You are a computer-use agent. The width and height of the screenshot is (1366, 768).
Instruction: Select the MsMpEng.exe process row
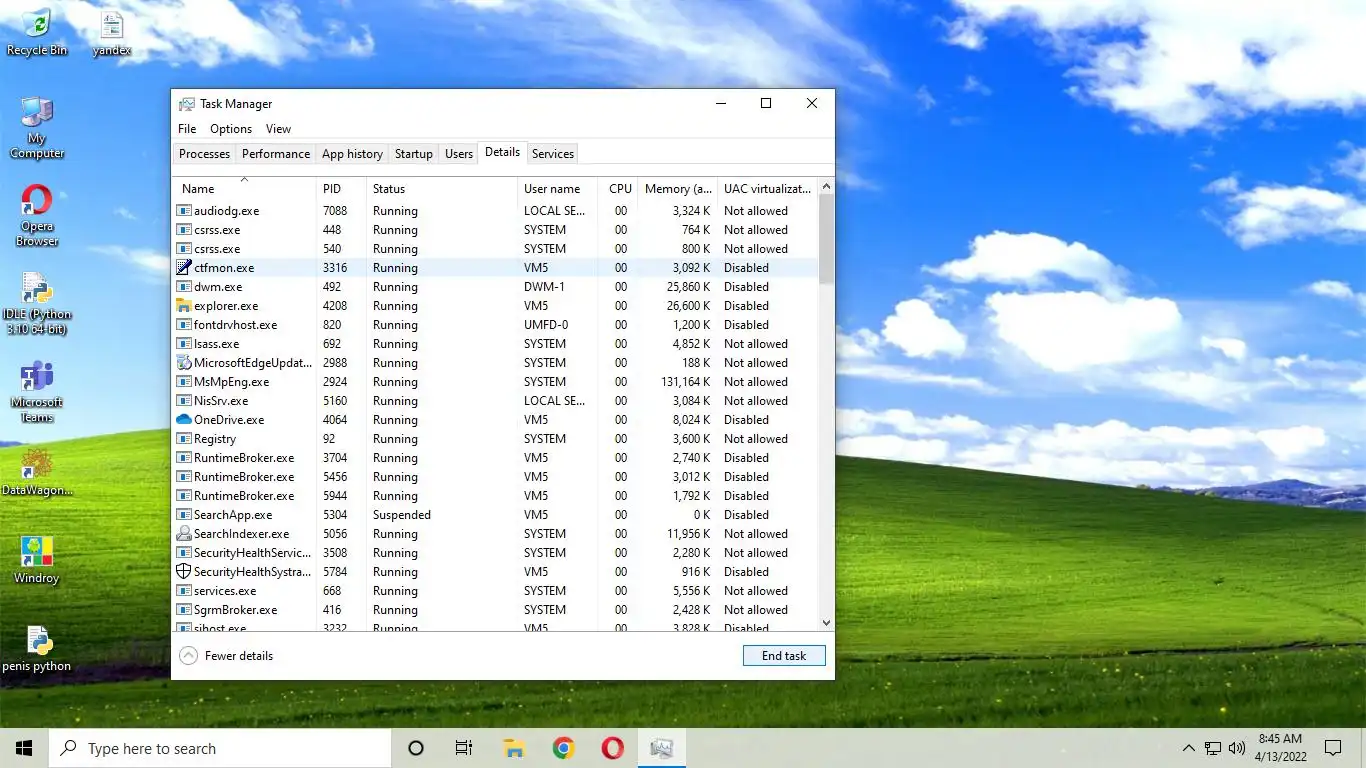click(495, 382)
